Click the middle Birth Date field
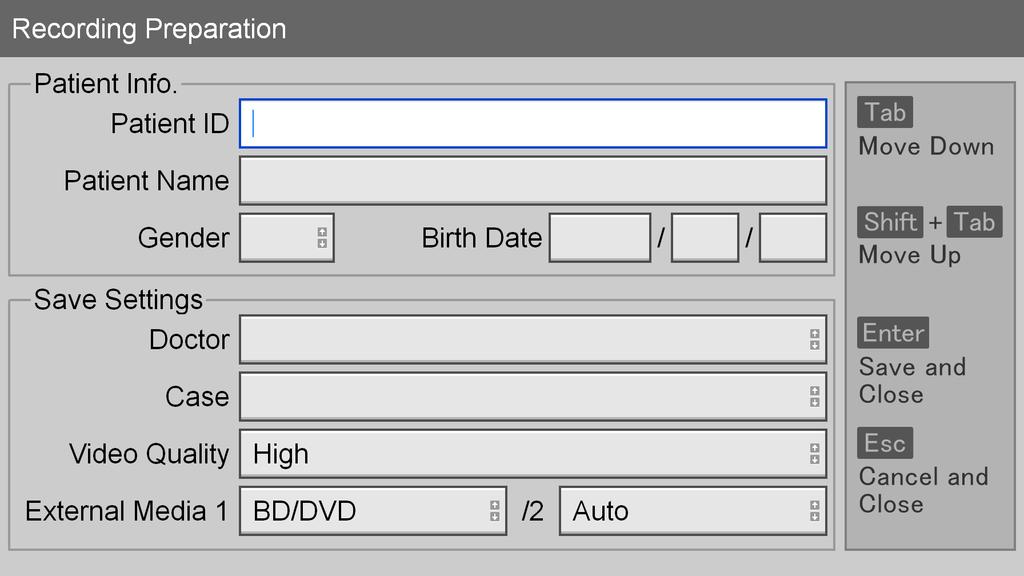This screenshot has height=576, width=1024. (705, 238)
